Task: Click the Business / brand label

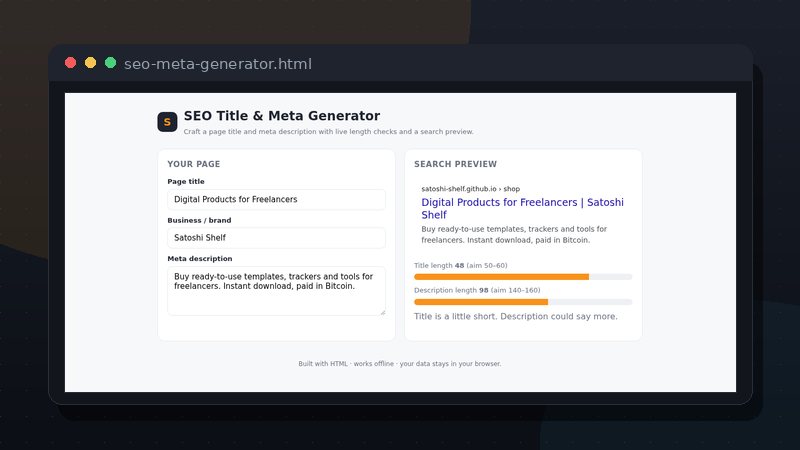Action: coord(199,220)
